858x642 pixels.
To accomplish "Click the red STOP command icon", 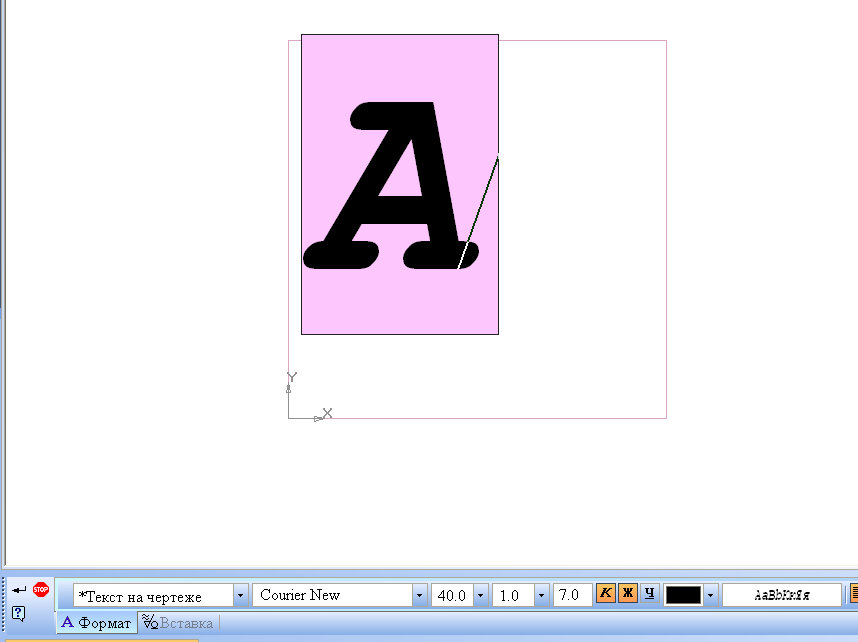I will (x=41, y=589).
